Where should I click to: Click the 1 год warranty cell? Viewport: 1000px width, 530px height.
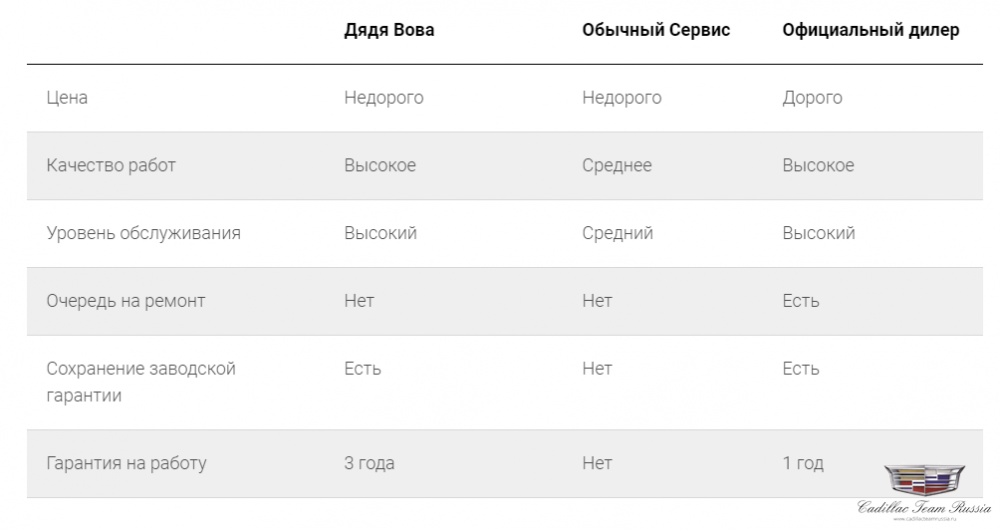click(803, 463)
